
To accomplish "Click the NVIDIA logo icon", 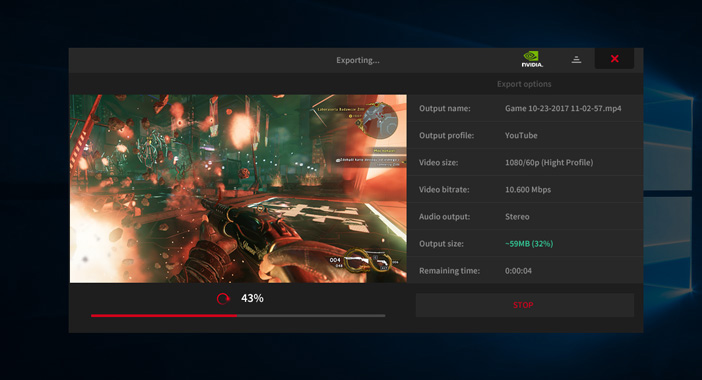I will pos(532,59).
